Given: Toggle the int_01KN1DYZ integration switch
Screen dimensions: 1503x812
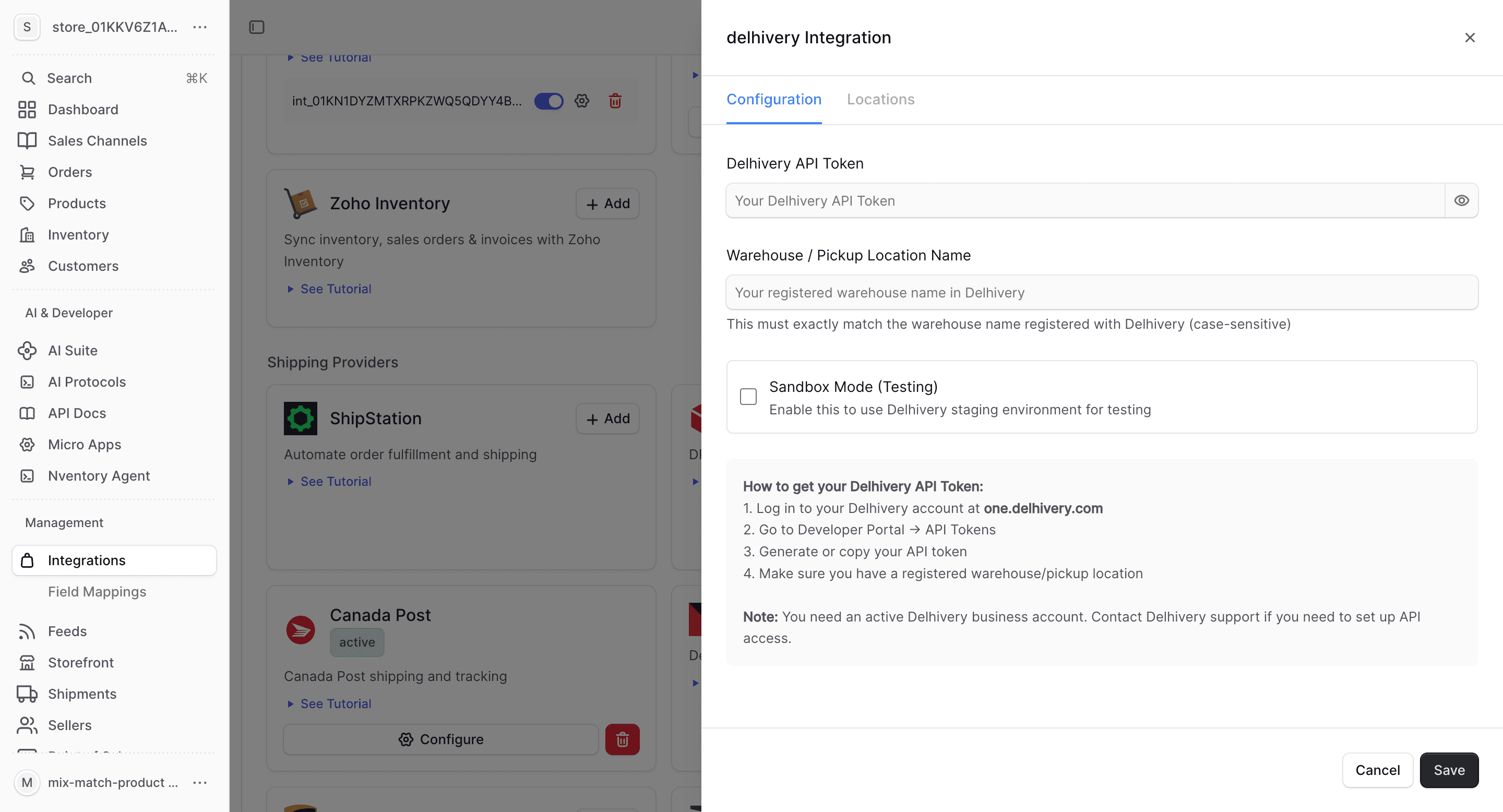Looking at the screenshot, I should pyautogui.click(x=548, y=101).
